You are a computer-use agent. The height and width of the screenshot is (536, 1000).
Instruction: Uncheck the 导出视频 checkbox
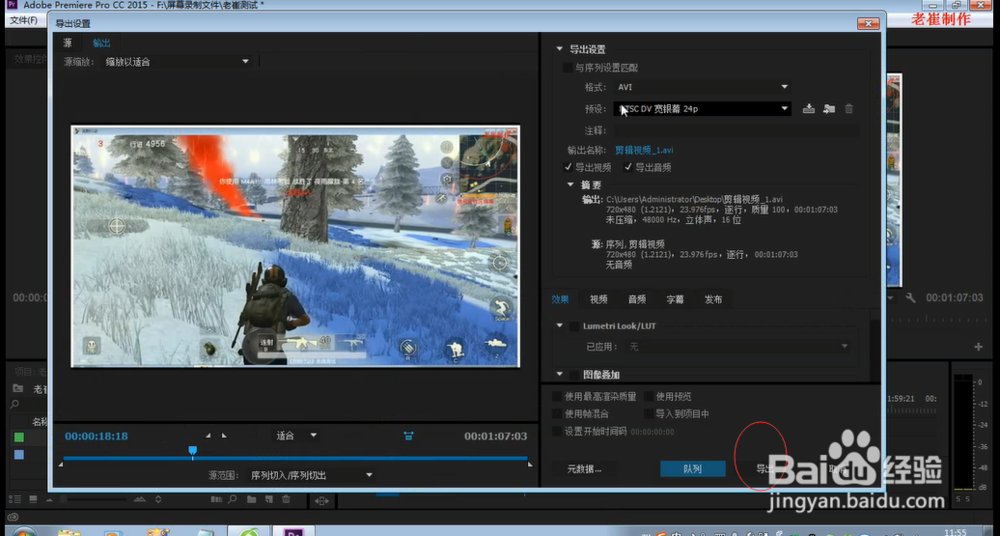pos(568,167)
